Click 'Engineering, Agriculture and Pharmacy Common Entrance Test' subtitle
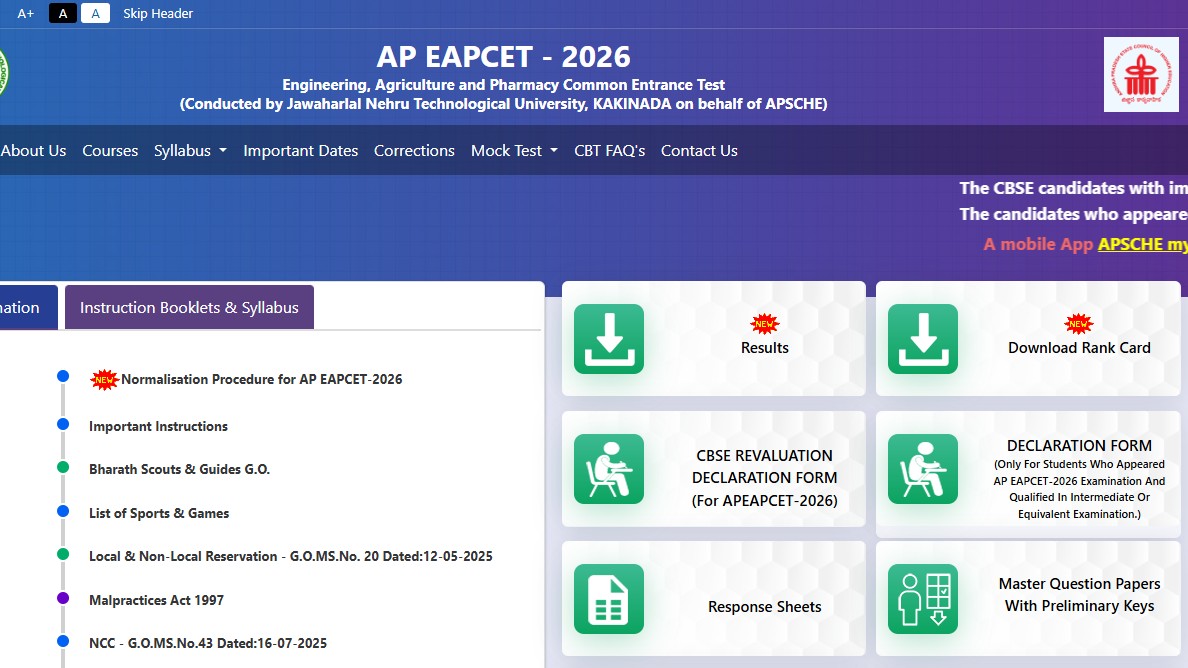Viewport: 1188px width, 668px height. point(503,85)
